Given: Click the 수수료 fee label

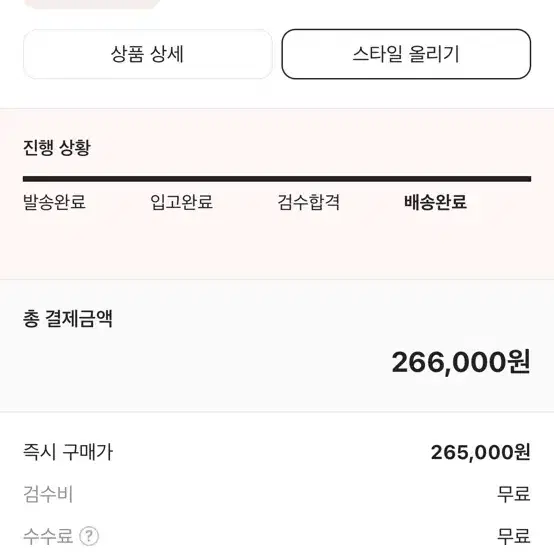Looking at the screenshot, I should click(x=48, y=536).
